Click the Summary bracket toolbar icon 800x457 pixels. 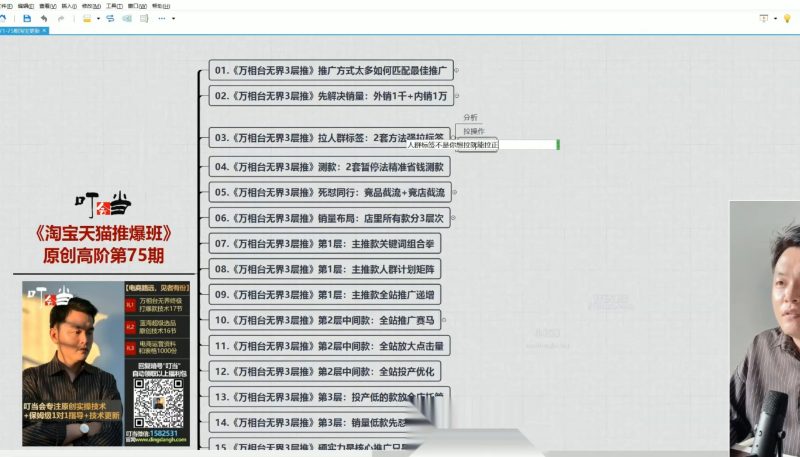pos(144,18)
